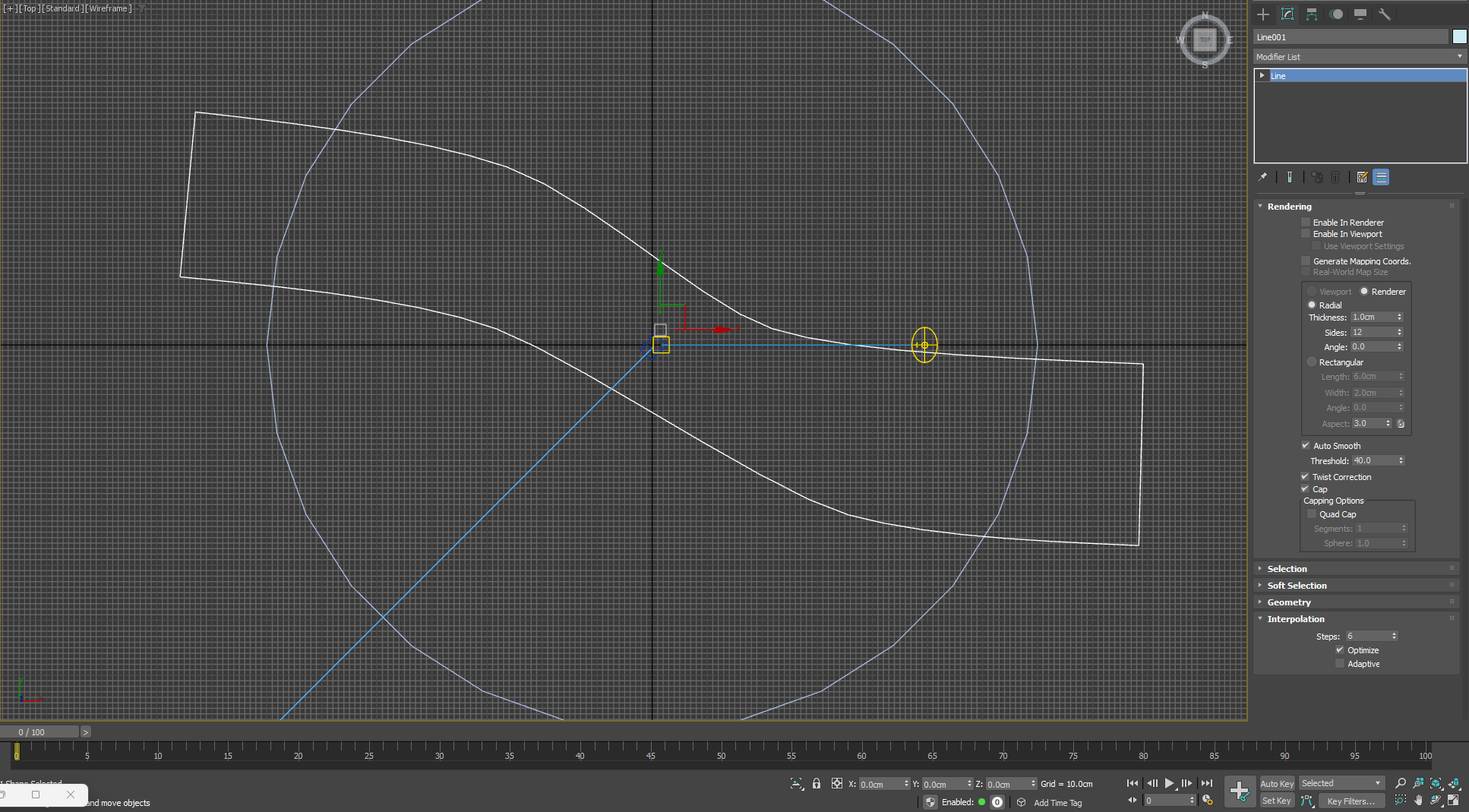
Task: Enable In Renderer checkbox
Action: pyautogui.click(x=1306, y=223)
